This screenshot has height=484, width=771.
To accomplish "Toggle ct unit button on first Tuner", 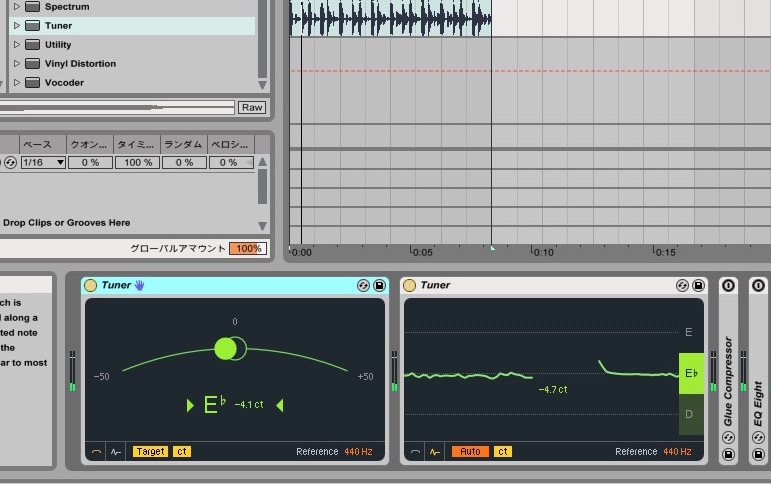I will coord(182,452).
